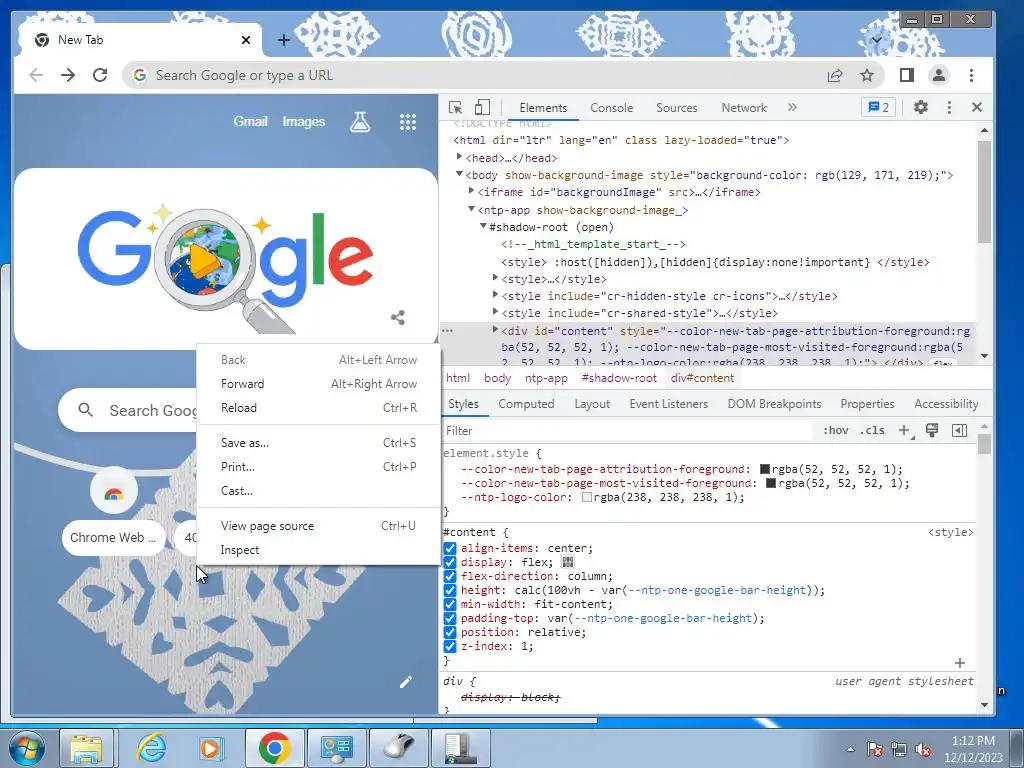Select Inspect in the context menu
Viewport: 1024px width, 768px height.
pos(319,550)
